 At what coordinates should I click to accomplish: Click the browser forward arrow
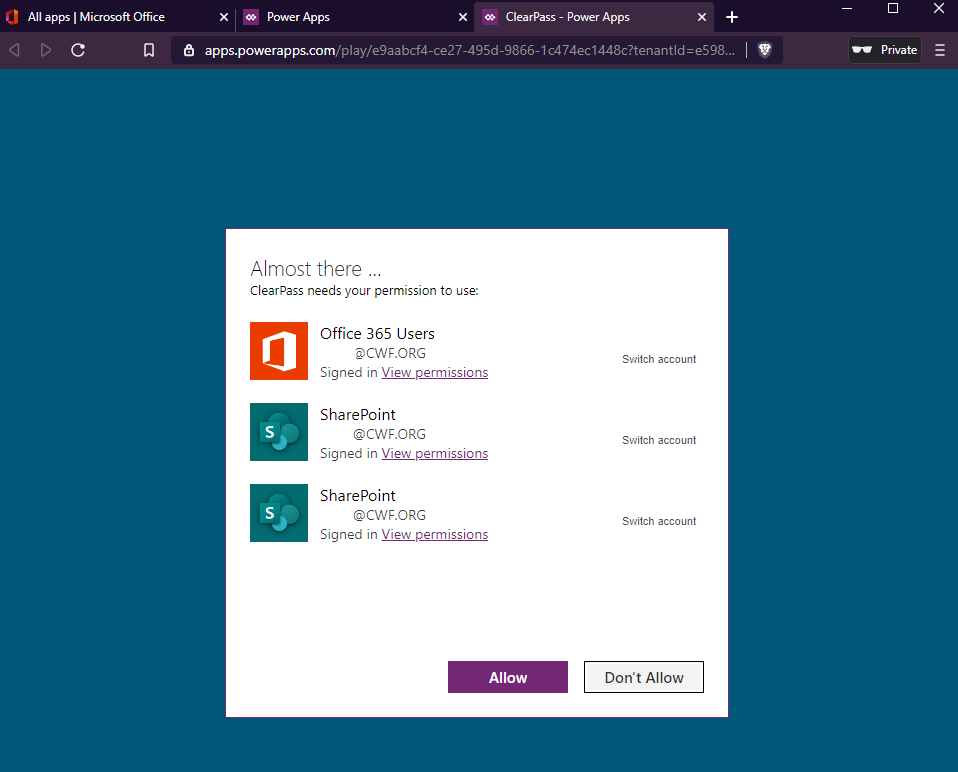pyautogui.click(x=46, y=50)
